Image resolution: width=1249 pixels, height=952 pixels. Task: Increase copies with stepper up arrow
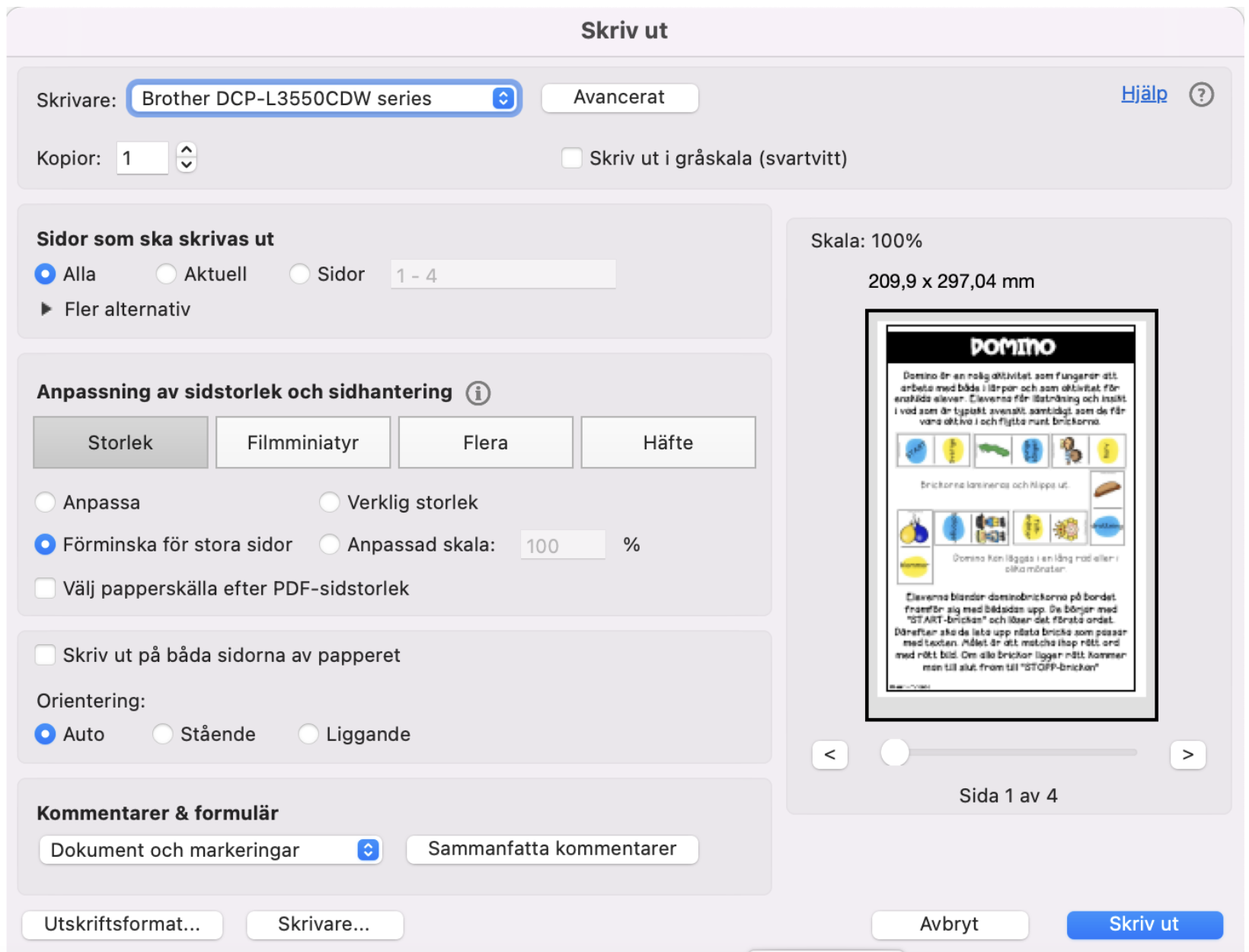pos(187,150)
